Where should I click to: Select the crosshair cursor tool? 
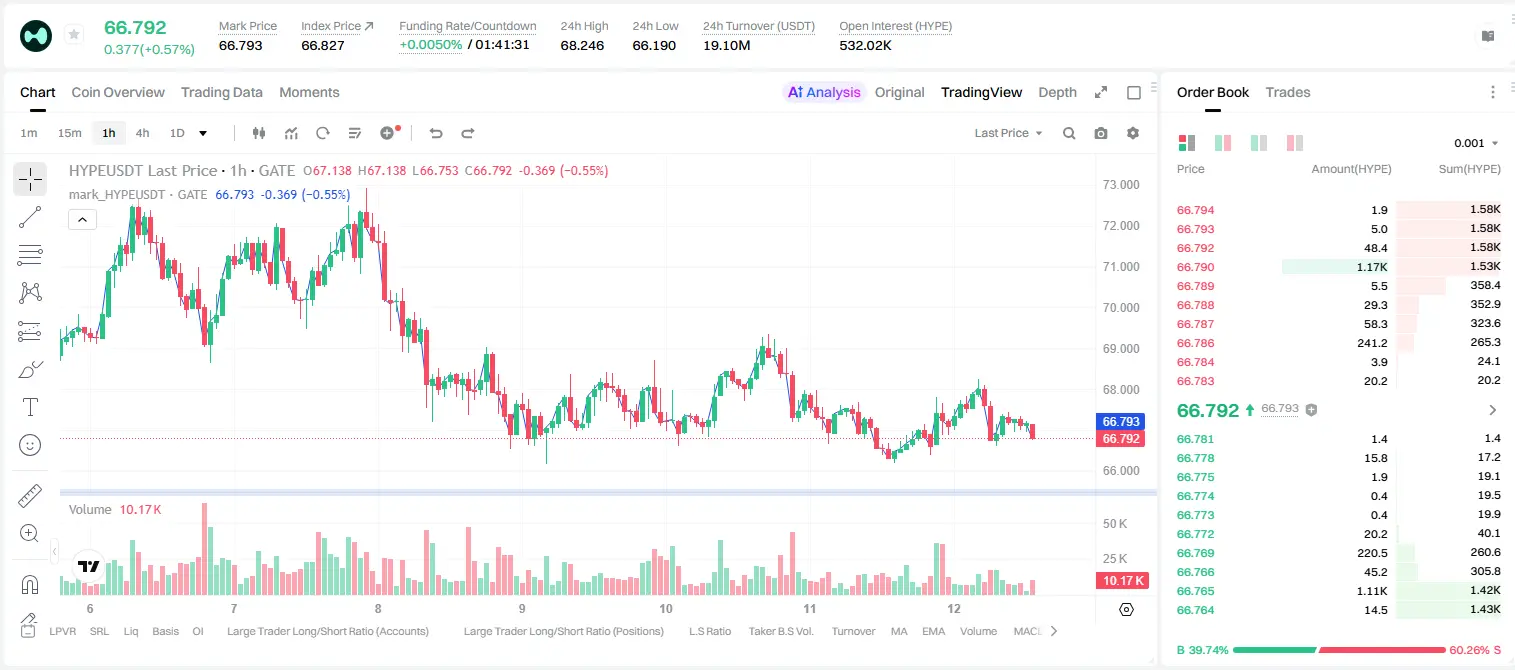[x=30, y=180]
